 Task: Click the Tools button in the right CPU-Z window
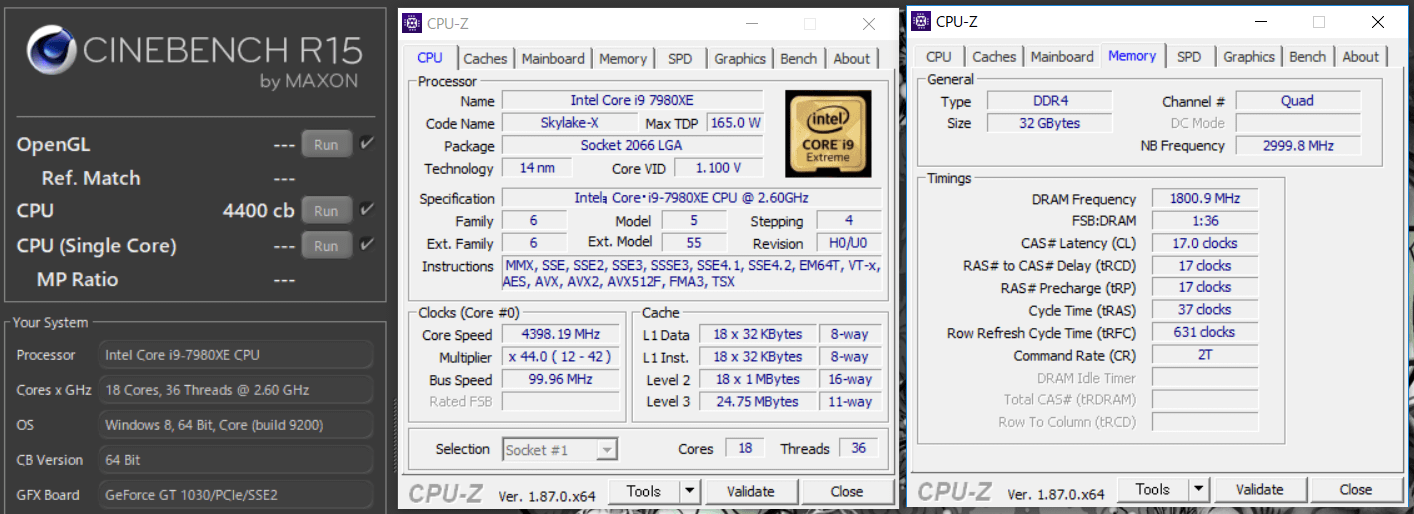[x=1152, y=489]
